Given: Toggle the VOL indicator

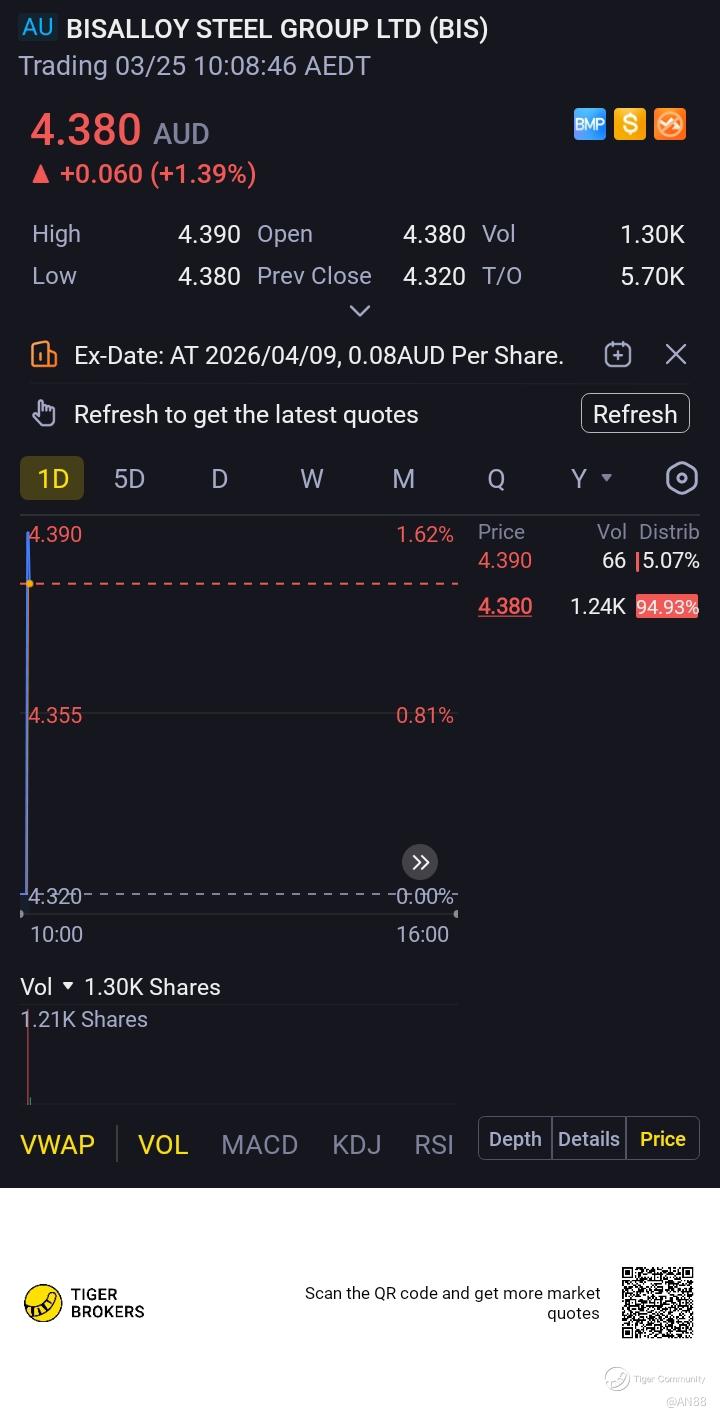Looking at the screenshot, I should pyautogui.click(x=163, y=1144).
